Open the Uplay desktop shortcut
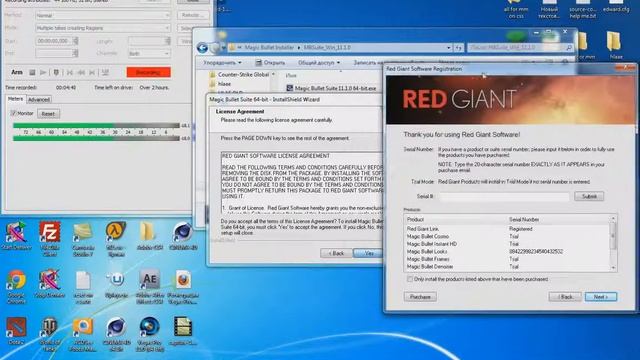 tap(116, 284)
